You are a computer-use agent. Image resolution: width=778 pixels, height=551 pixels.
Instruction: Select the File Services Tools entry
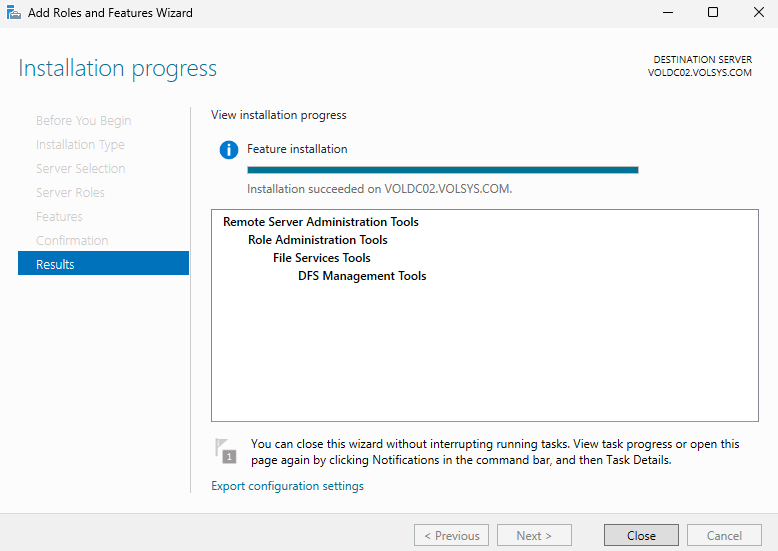pyautogui.click(x=321, y=258)
